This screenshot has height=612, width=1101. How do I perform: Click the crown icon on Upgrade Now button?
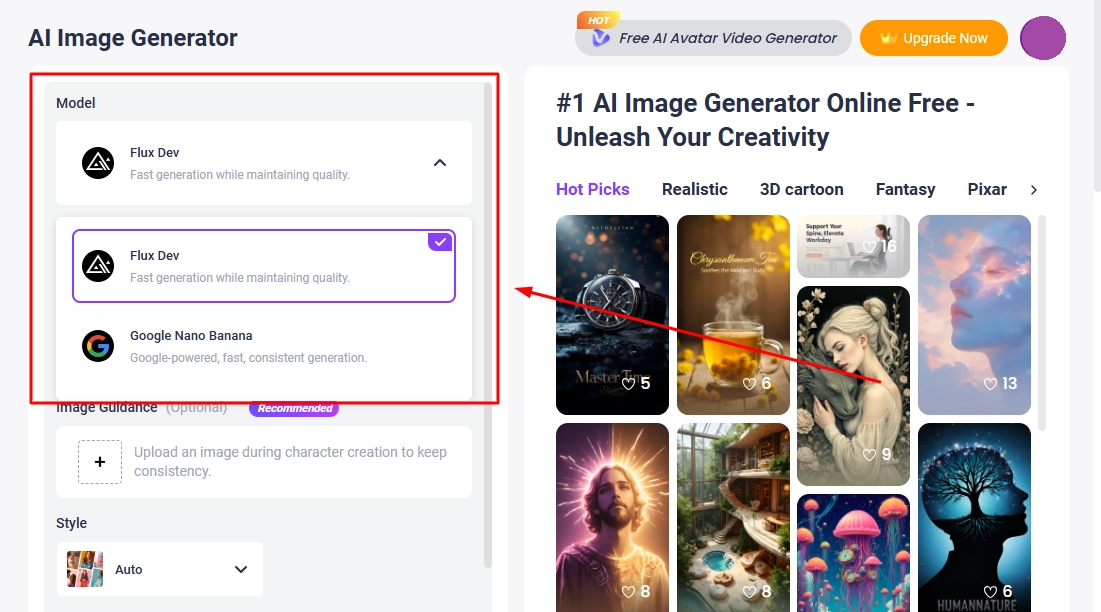click(x=888, y=38)
